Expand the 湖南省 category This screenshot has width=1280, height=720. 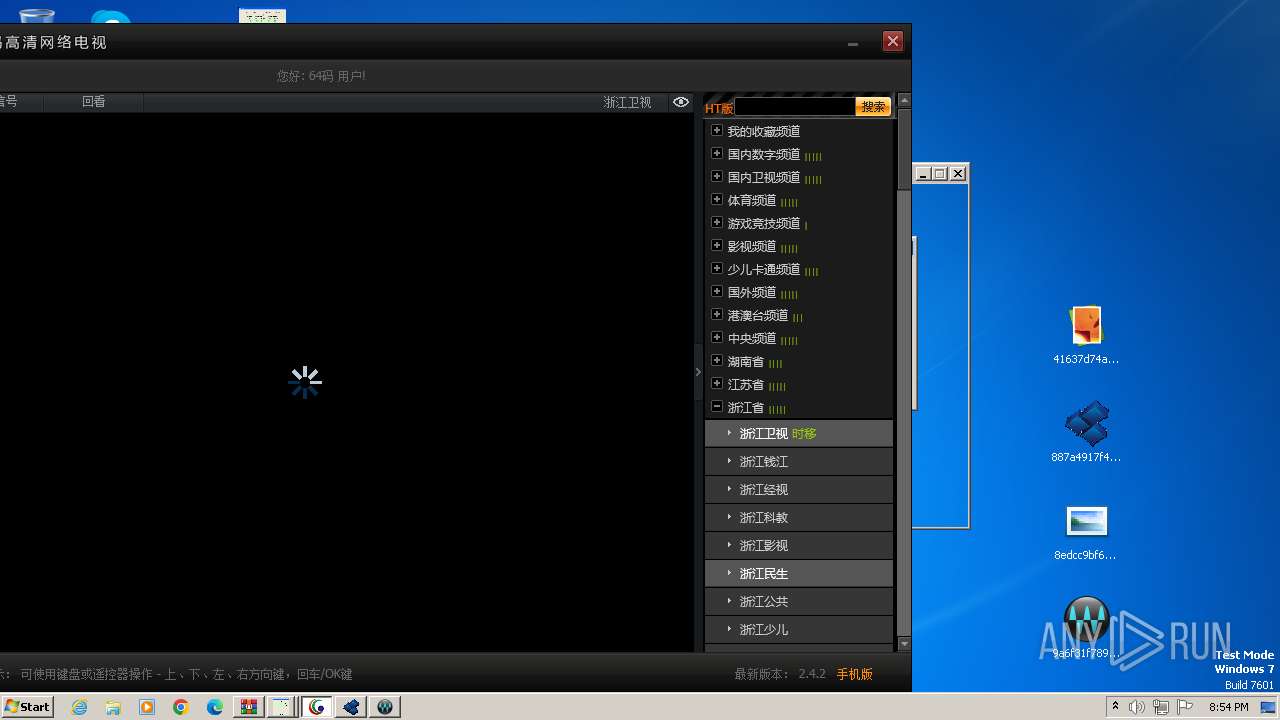pyautogui.click(x=717, y=360)
